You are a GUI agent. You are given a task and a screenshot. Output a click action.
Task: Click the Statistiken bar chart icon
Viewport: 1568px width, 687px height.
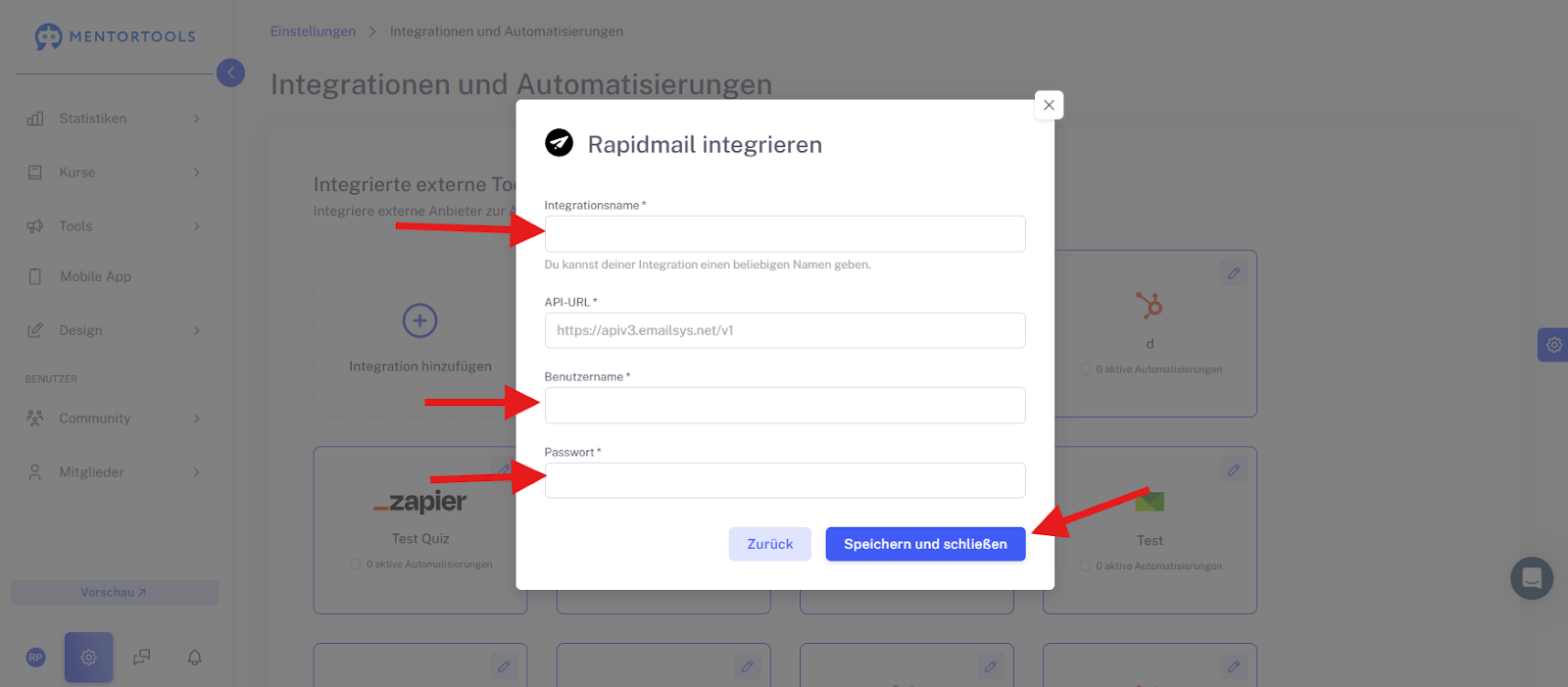(x=35, y=119)
